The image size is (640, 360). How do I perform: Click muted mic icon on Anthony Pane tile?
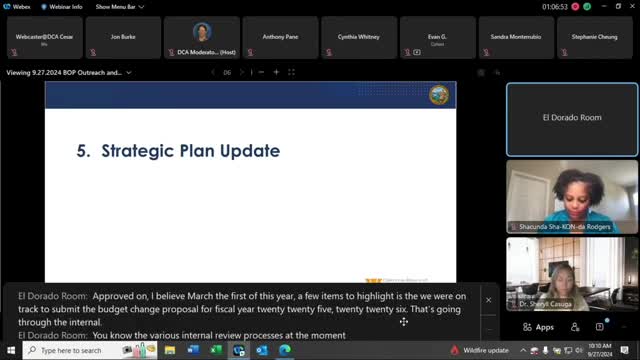(250, 52)
